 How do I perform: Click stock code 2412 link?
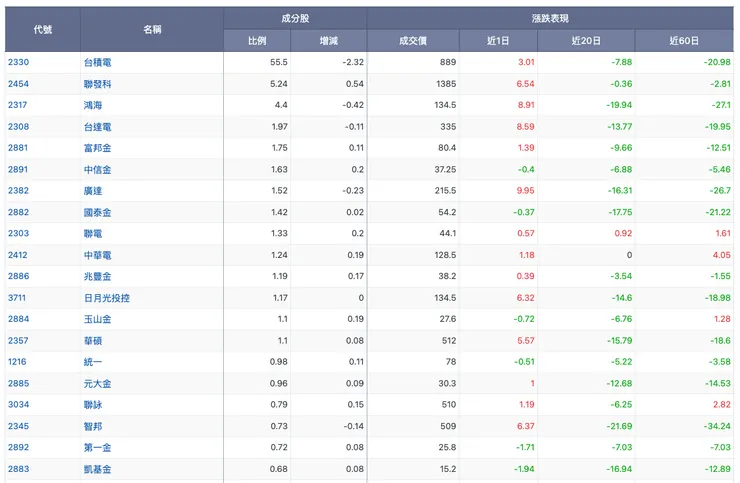(x=18, y=255)
